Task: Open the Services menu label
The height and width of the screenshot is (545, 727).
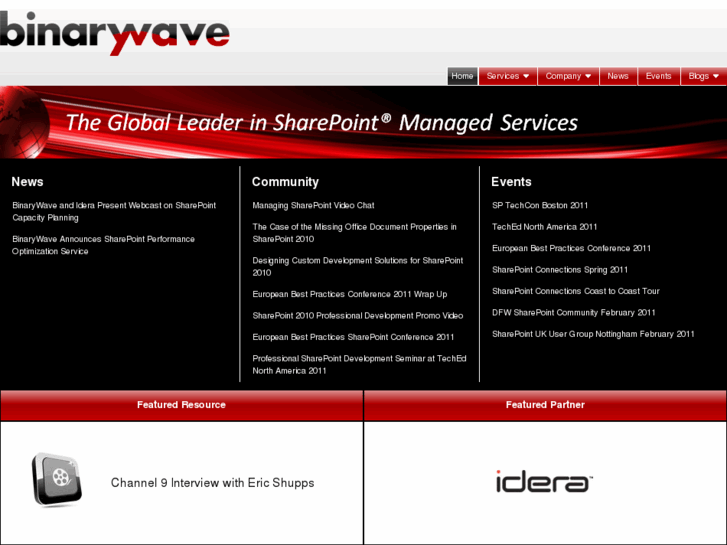Action: (x=503, y=76)
